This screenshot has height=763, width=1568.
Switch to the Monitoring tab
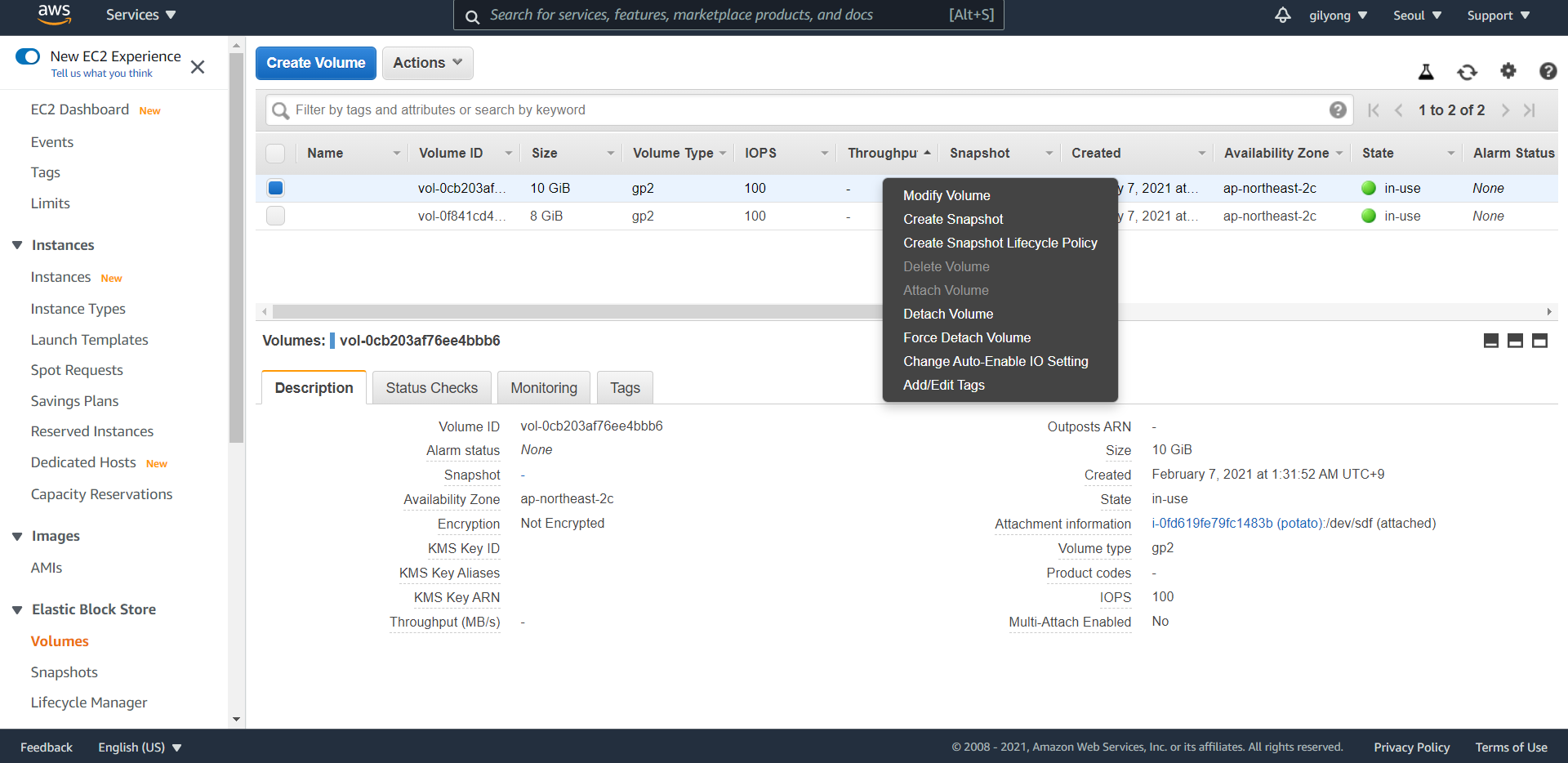544,387
